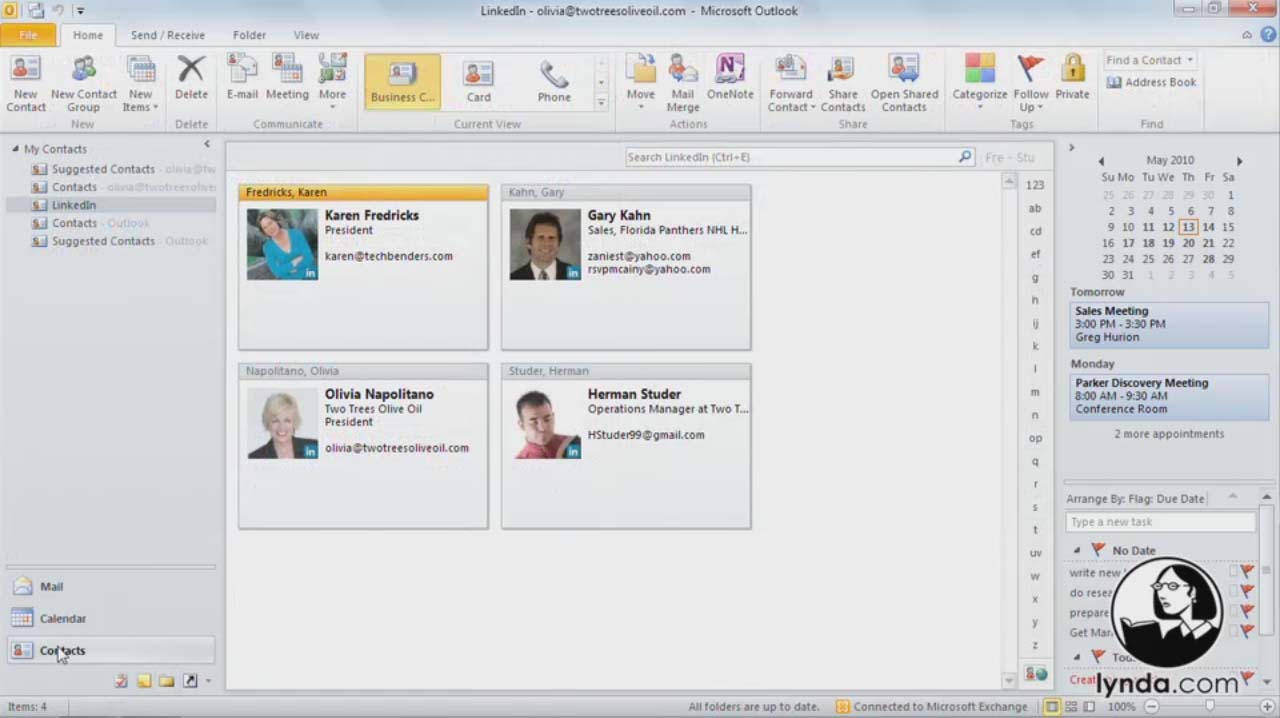
Task: Schedule a Meeting with contact
Action: 287,80
